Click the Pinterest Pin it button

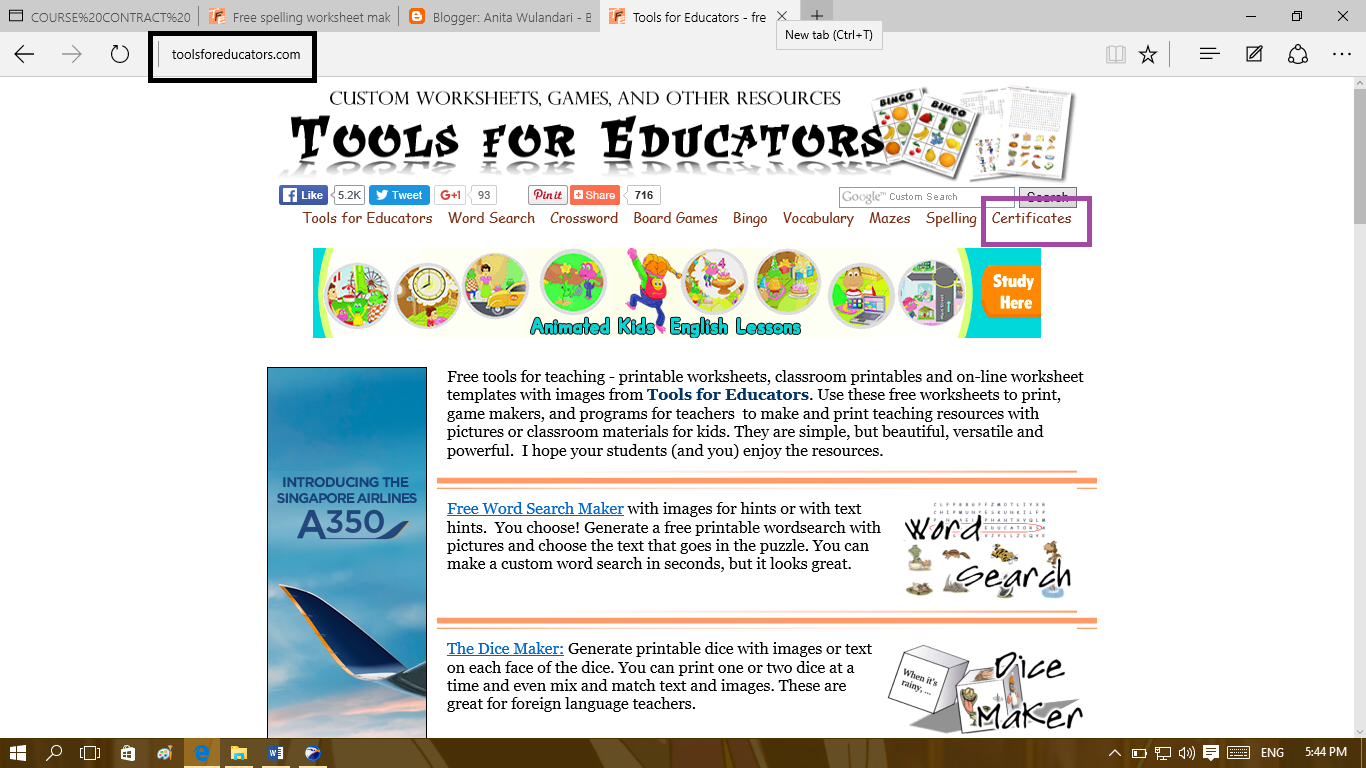pos(547,195)
